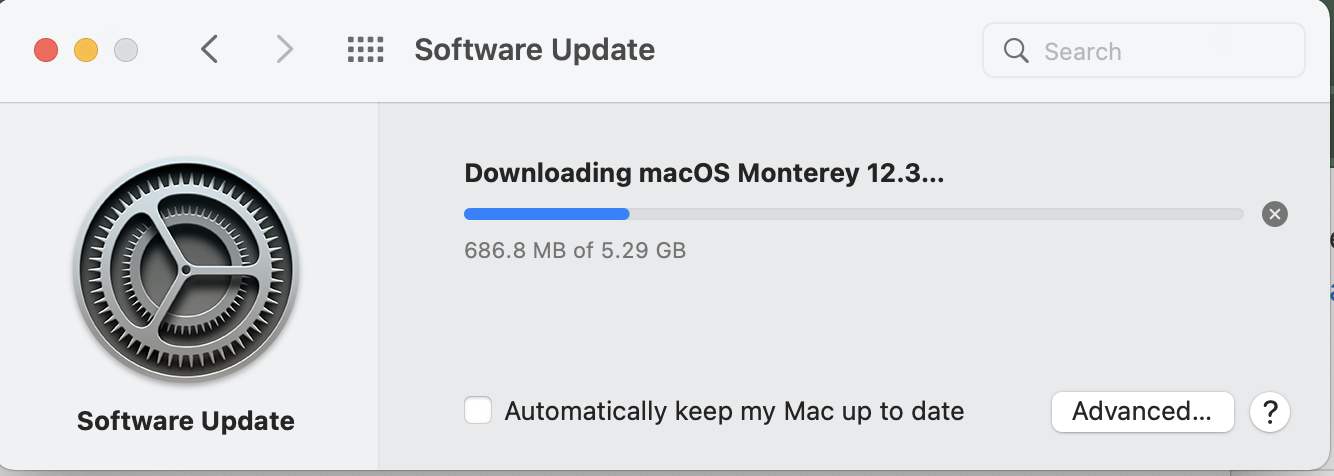The image size is (1334, 476).
Task: Click the gray unfilled part of the progress bar
Action: coord(936,214)
